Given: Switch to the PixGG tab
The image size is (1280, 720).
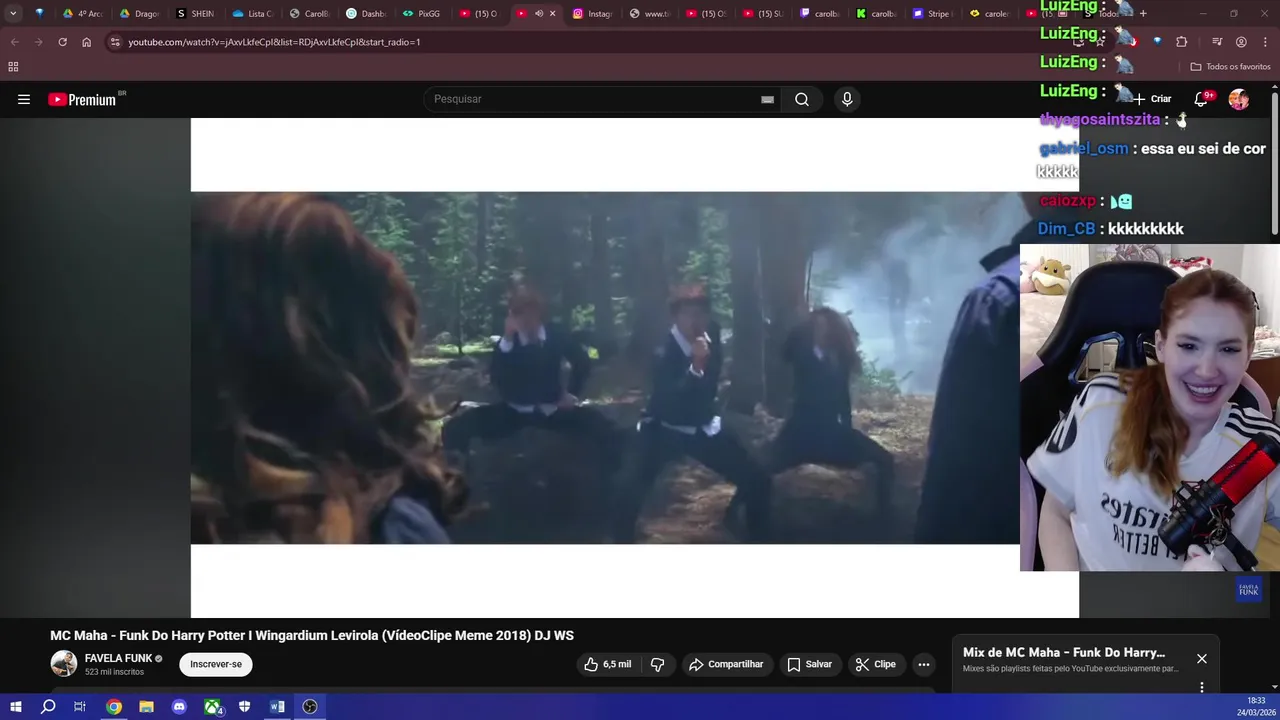Looking at the screenshot, I should [421, 13].
